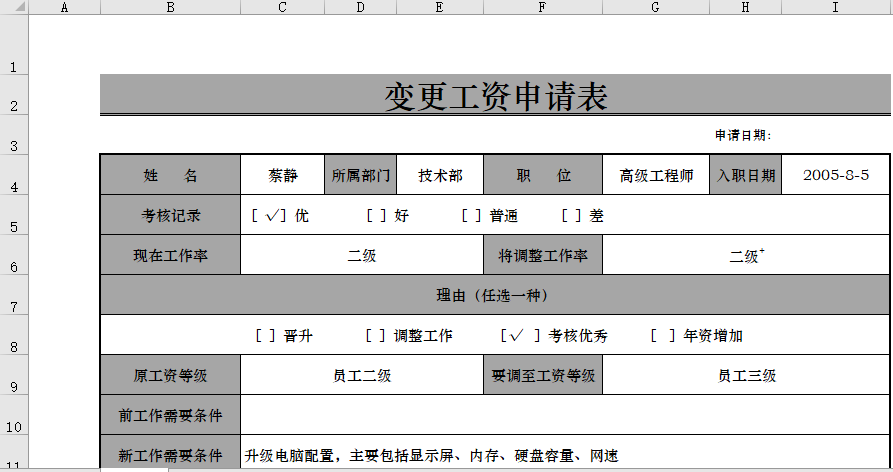Select the 员工三级 salary level cell

746,376
